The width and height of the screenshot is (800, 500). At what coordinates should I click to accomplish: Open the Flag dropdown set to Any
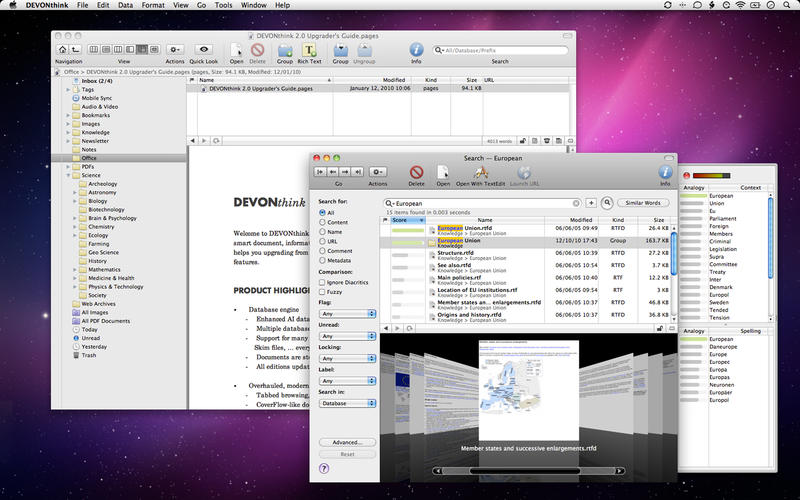[x=347, y=314]
